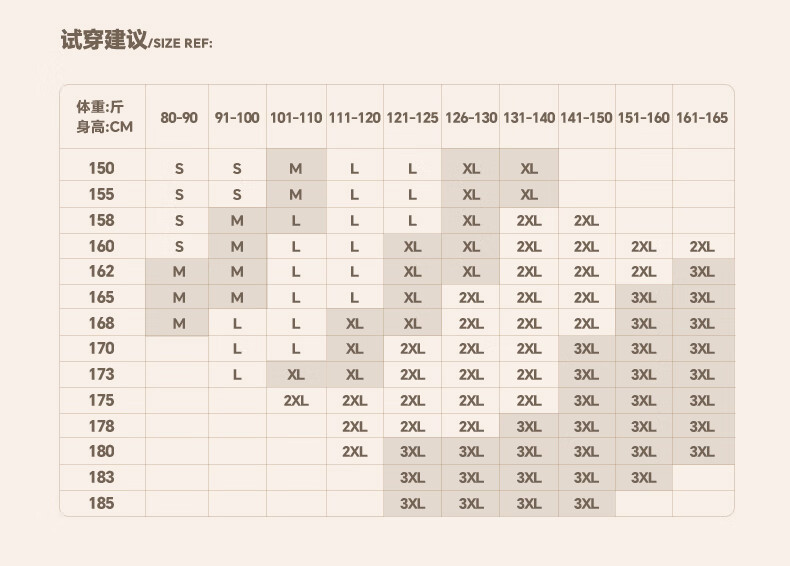This screenshot has height=566, width=790.
Task: Click the 体重:斤 身高:CM header cell
Action: [x=102, y=117]
